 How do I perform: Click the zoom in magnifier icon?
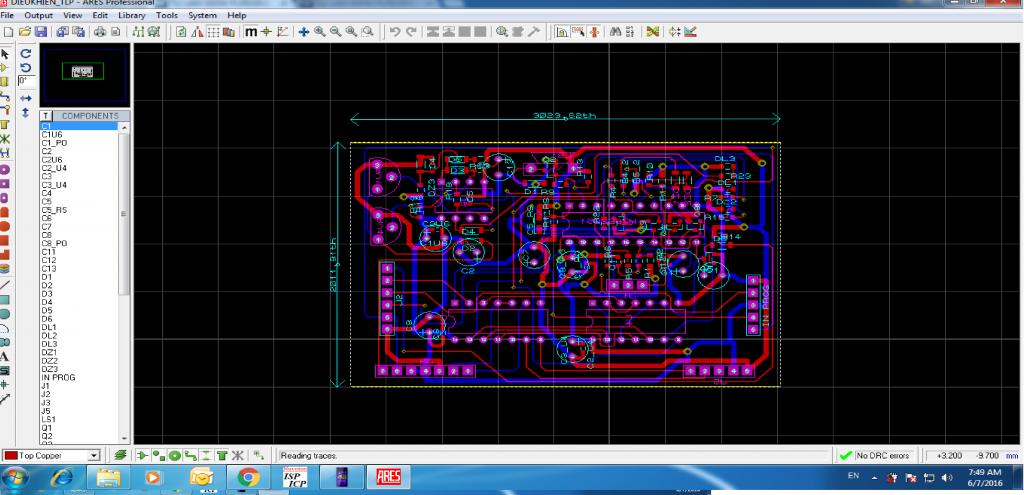[319, 32]
